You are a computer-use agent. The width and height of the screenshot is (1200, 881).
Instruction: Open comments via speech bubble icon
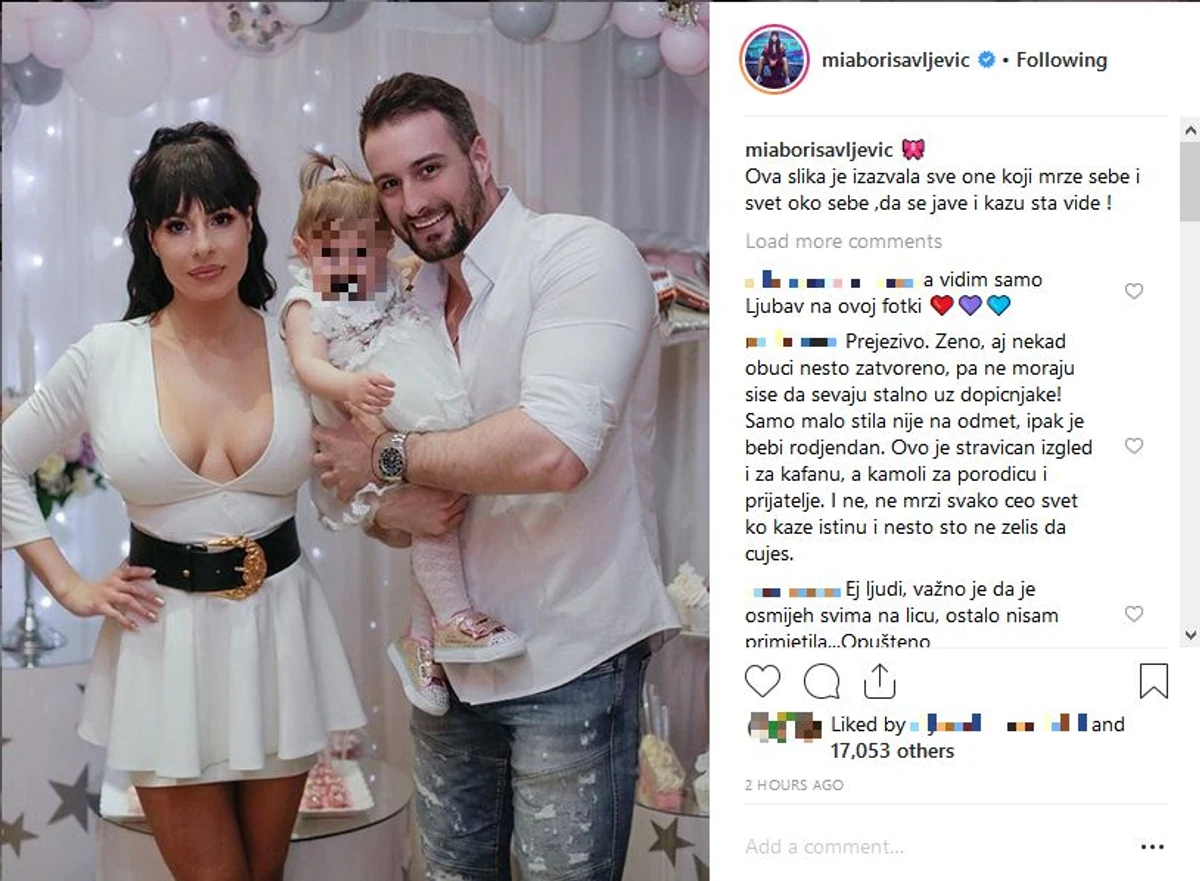pyautogui.click(x=821, y=681)
